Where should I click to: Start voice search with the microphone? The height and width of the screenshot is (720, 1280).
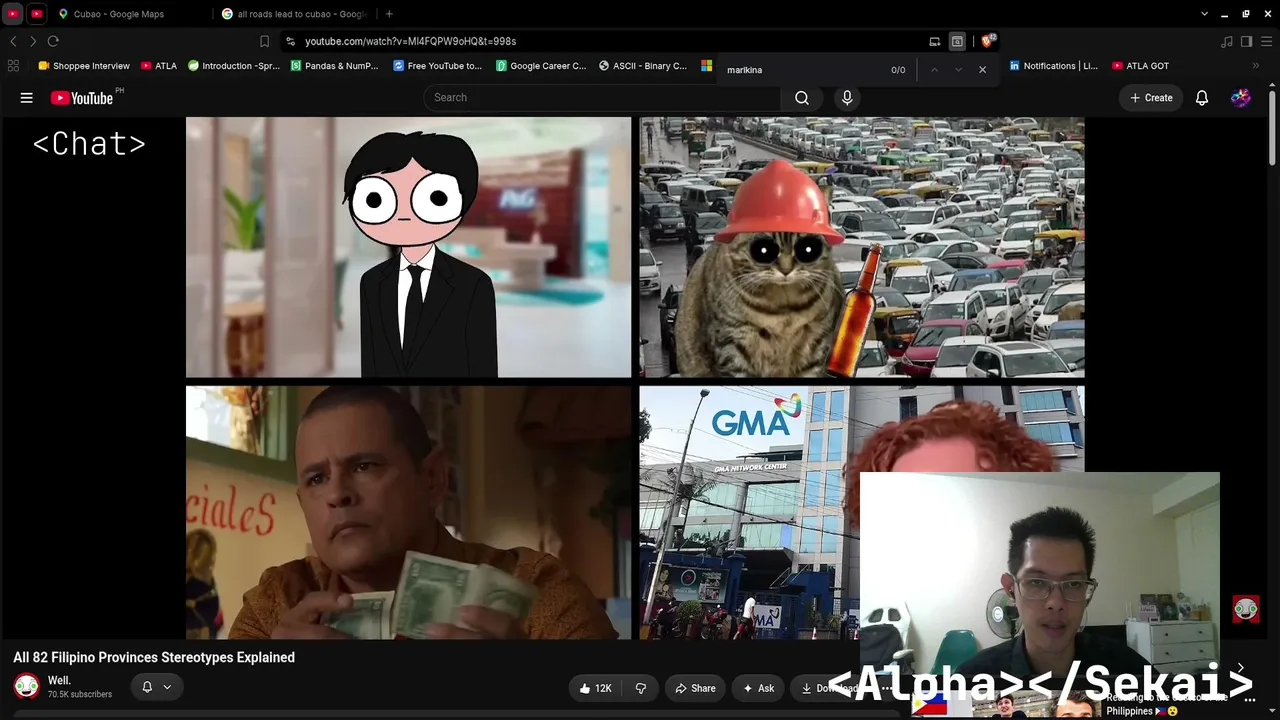[847, 98]
